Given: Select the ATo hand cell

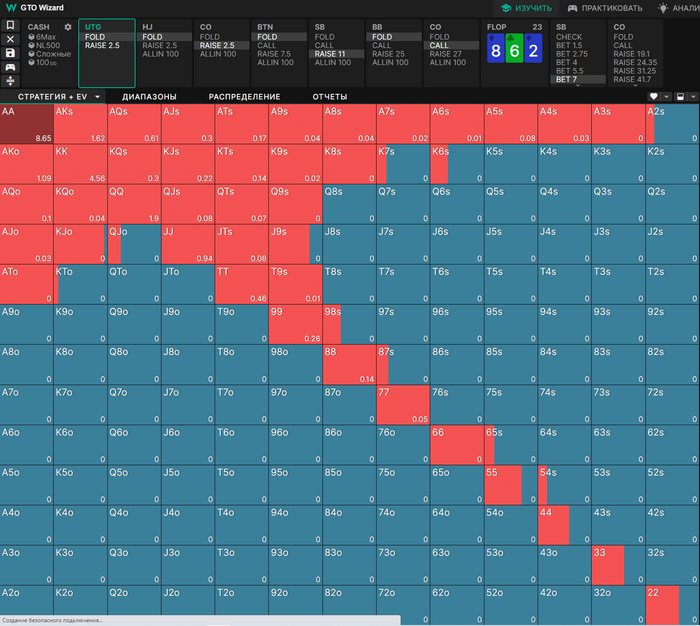Looking at the screenshot, I should (x=27, y=284).
